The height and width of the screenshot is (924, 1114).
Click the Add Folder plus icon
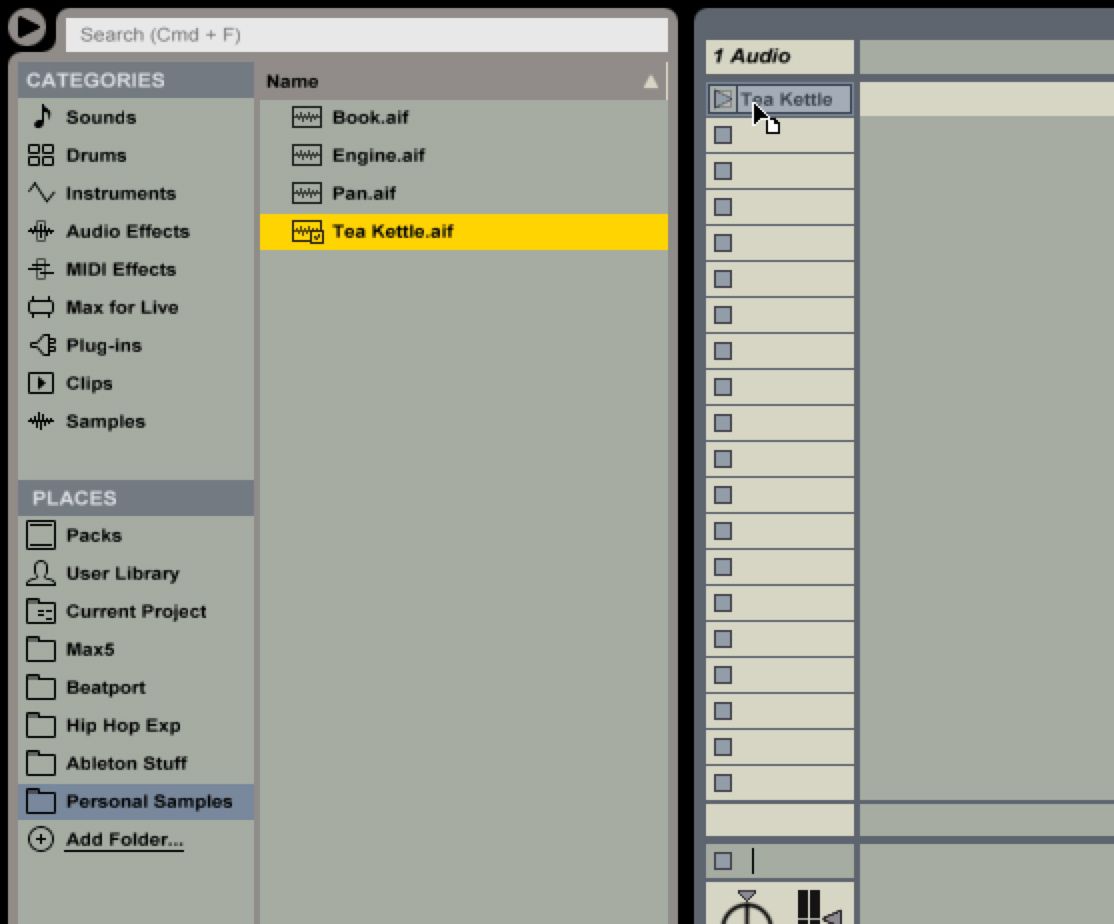click(40, 839)
